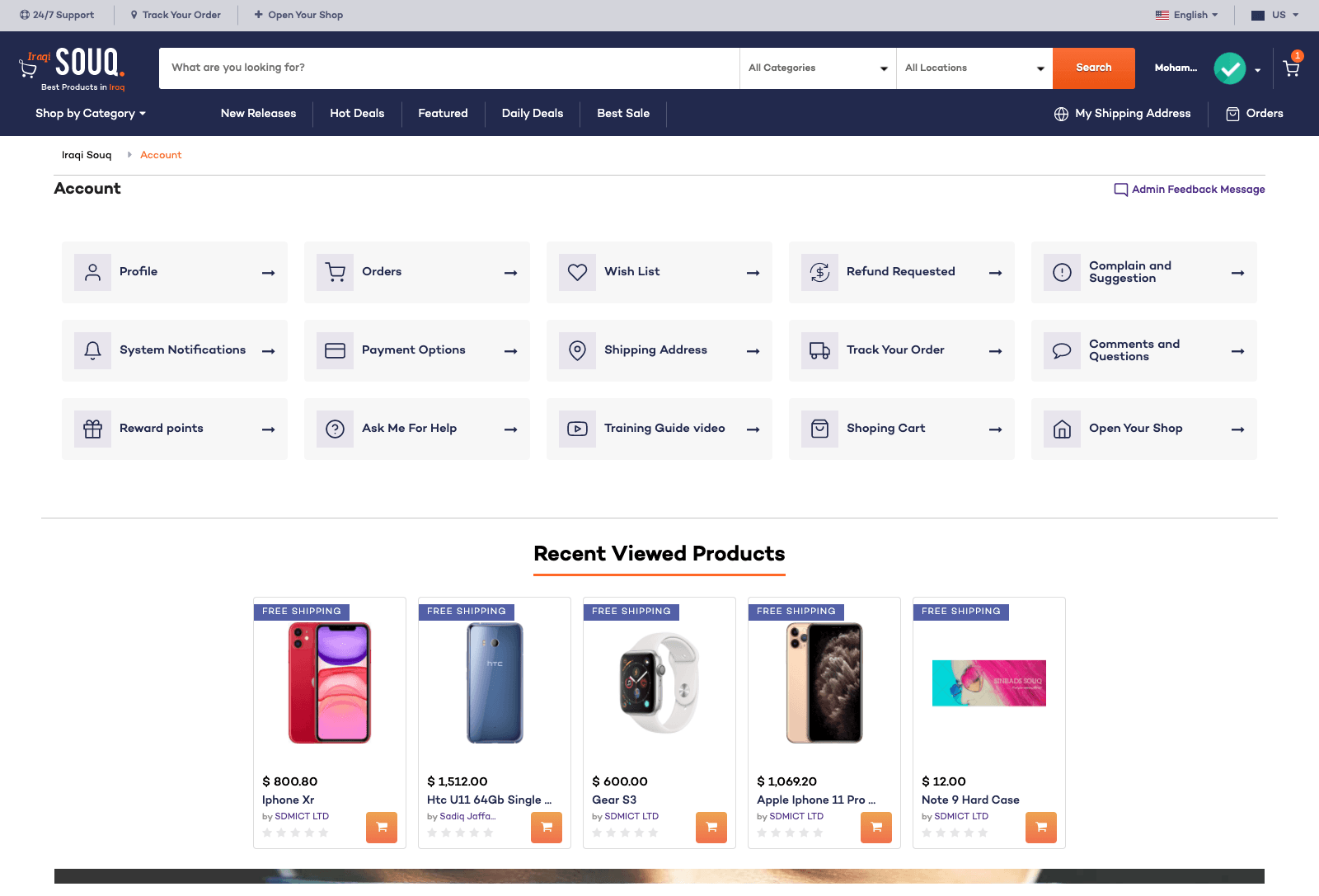Open the header shopping cart icon

(x=1291, y=68)
